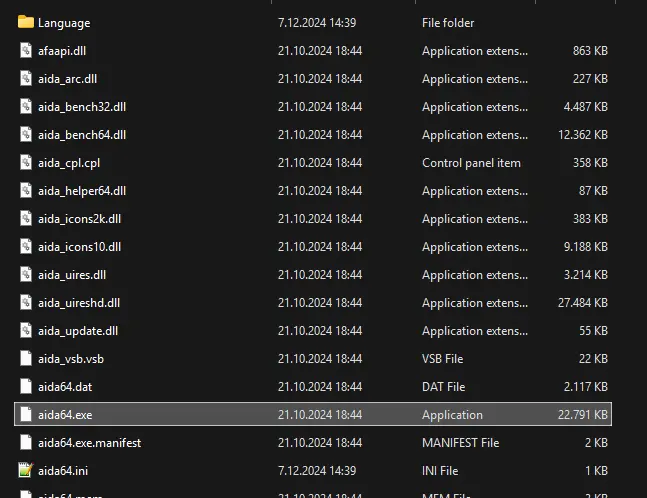Click the 27.484 KB size value
647x498 pixels.
click(x=583, y=303)
